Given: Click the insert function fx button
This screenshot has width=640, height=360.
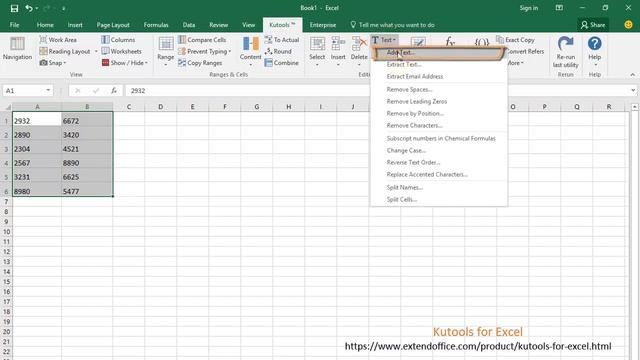Looking at the screenshot, I should point(114,91).
